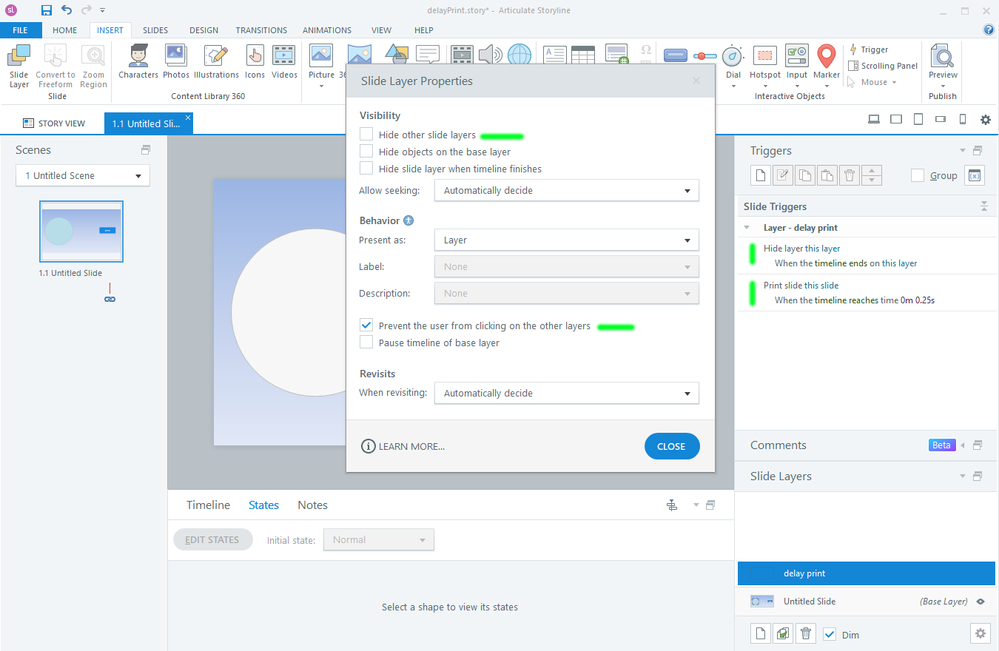Open the Slide Layer tool
This screenshot has width=999, height=651.
point(19,65)
